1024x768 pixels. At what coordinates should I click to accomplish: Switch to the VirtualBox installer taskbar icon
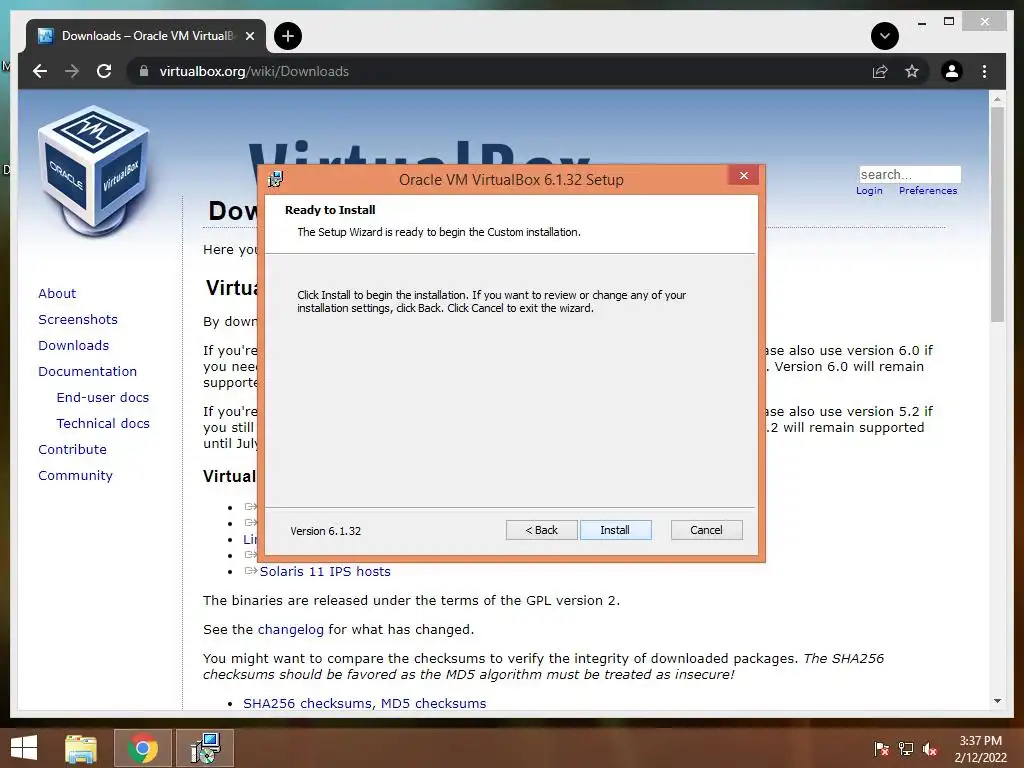[x=205, y=748]
